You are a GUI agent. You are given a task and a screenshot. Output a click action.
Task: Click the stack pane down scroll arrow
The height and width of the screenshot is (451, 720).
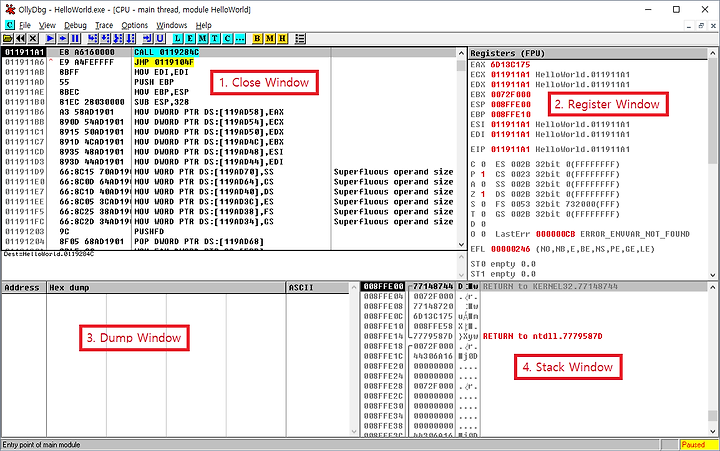tap(713, 431)
